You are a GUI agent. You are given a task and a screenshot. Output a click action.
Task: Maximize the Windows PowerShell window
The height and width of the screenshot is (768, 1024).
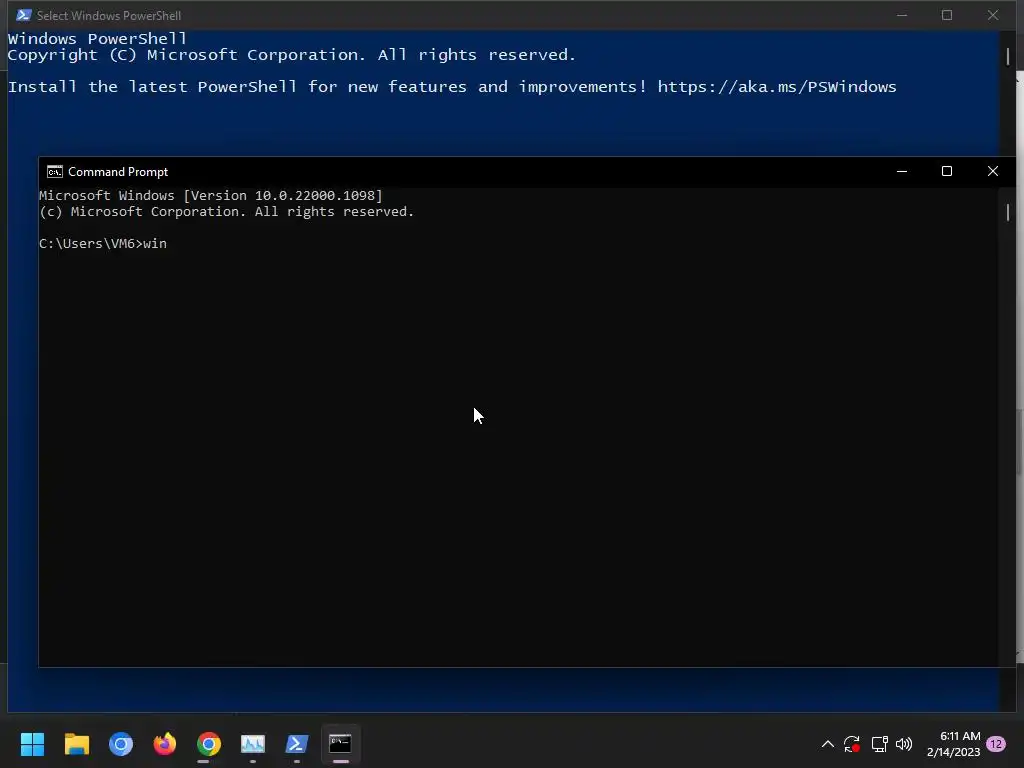[947, 15]
